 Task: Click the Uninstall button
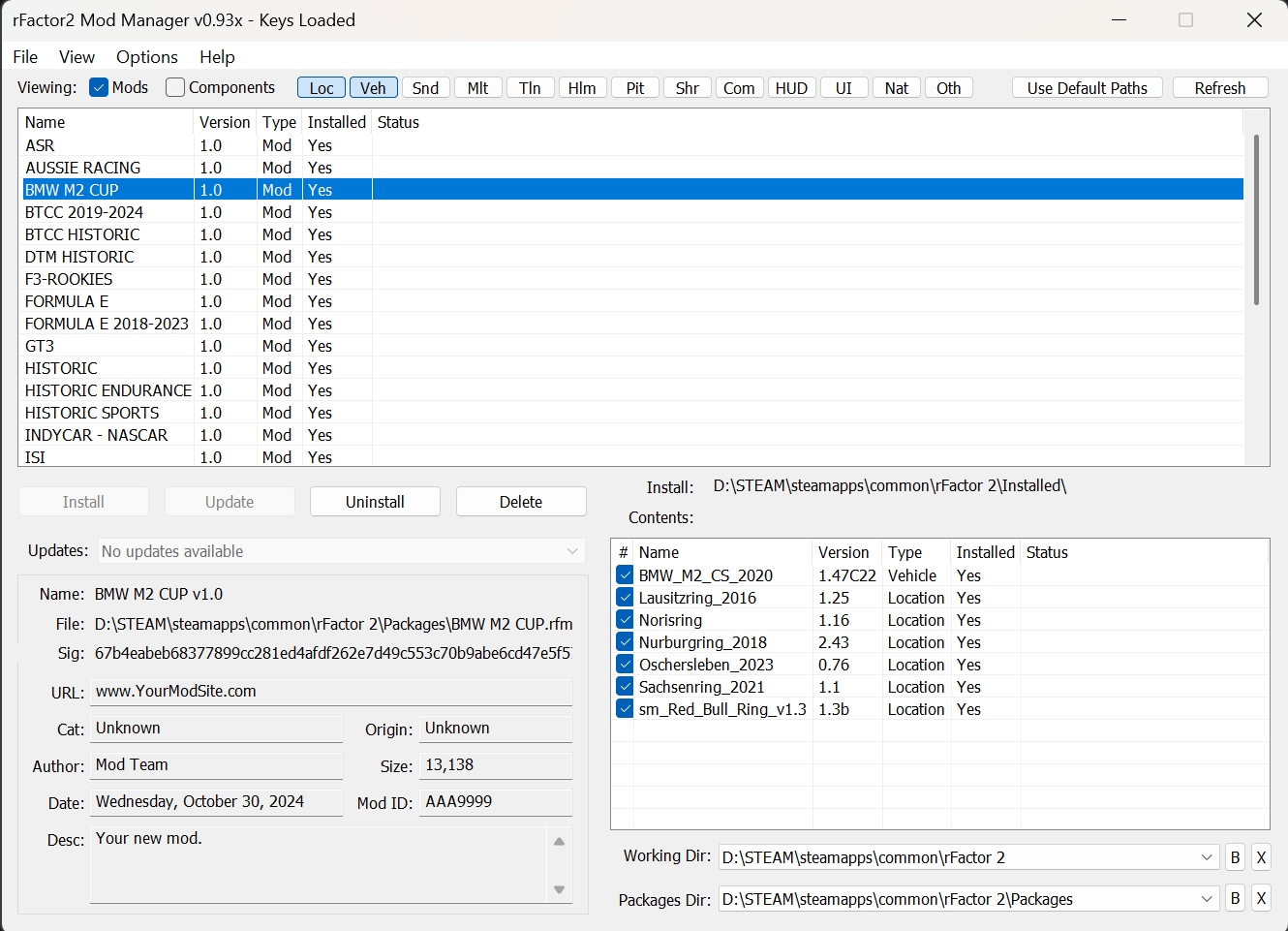[375, 502]
